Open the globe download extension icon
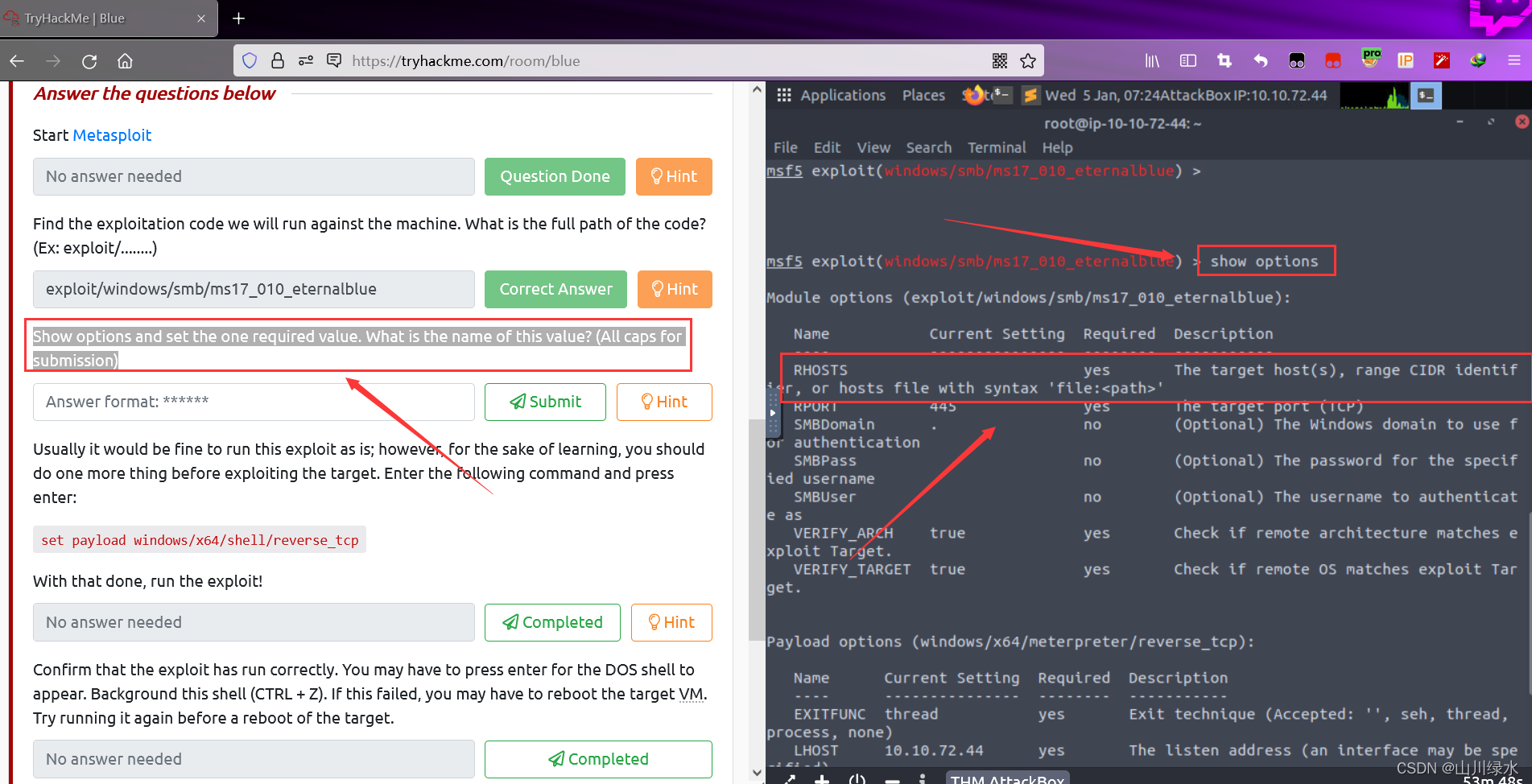Viewport: 1532px width, 784px height. click(1478, 60)
